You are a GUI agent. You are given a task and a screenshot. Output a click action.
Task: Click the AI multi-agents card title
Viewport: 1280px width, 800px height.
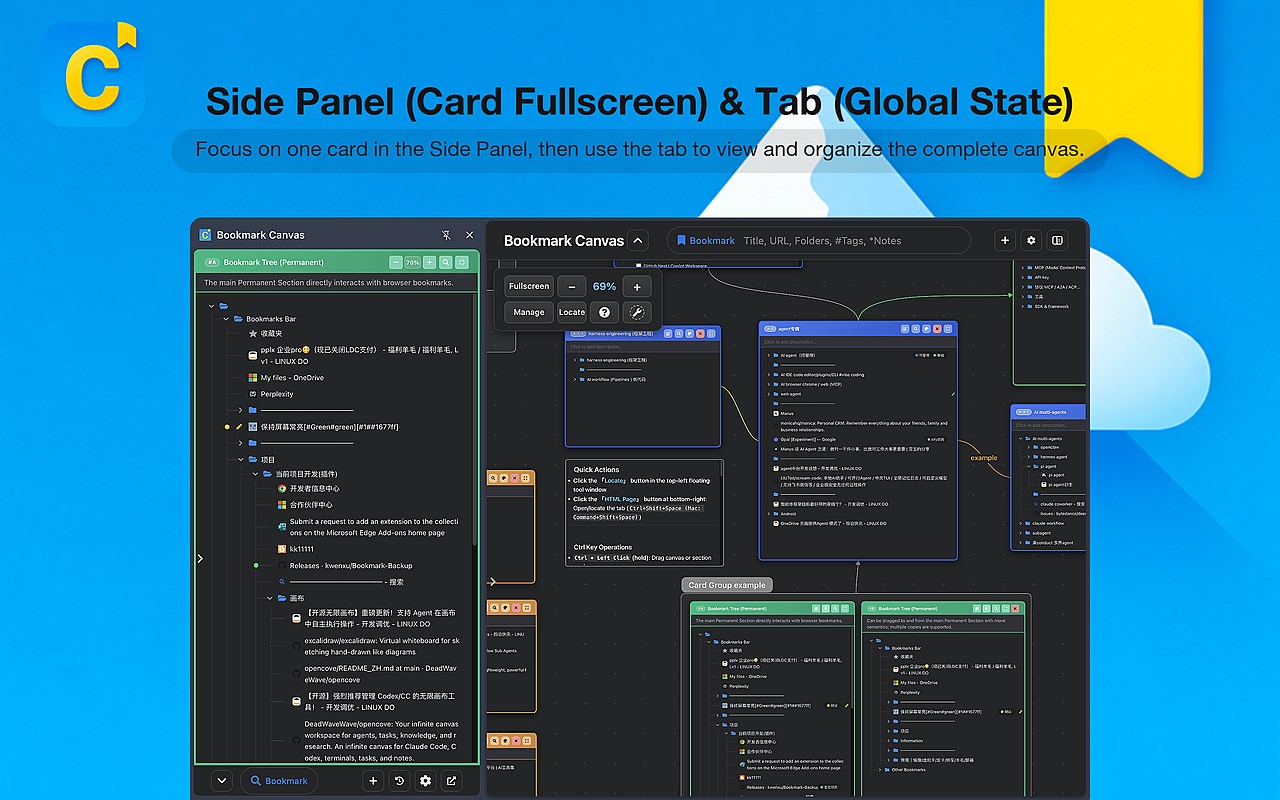[1050, 412]
